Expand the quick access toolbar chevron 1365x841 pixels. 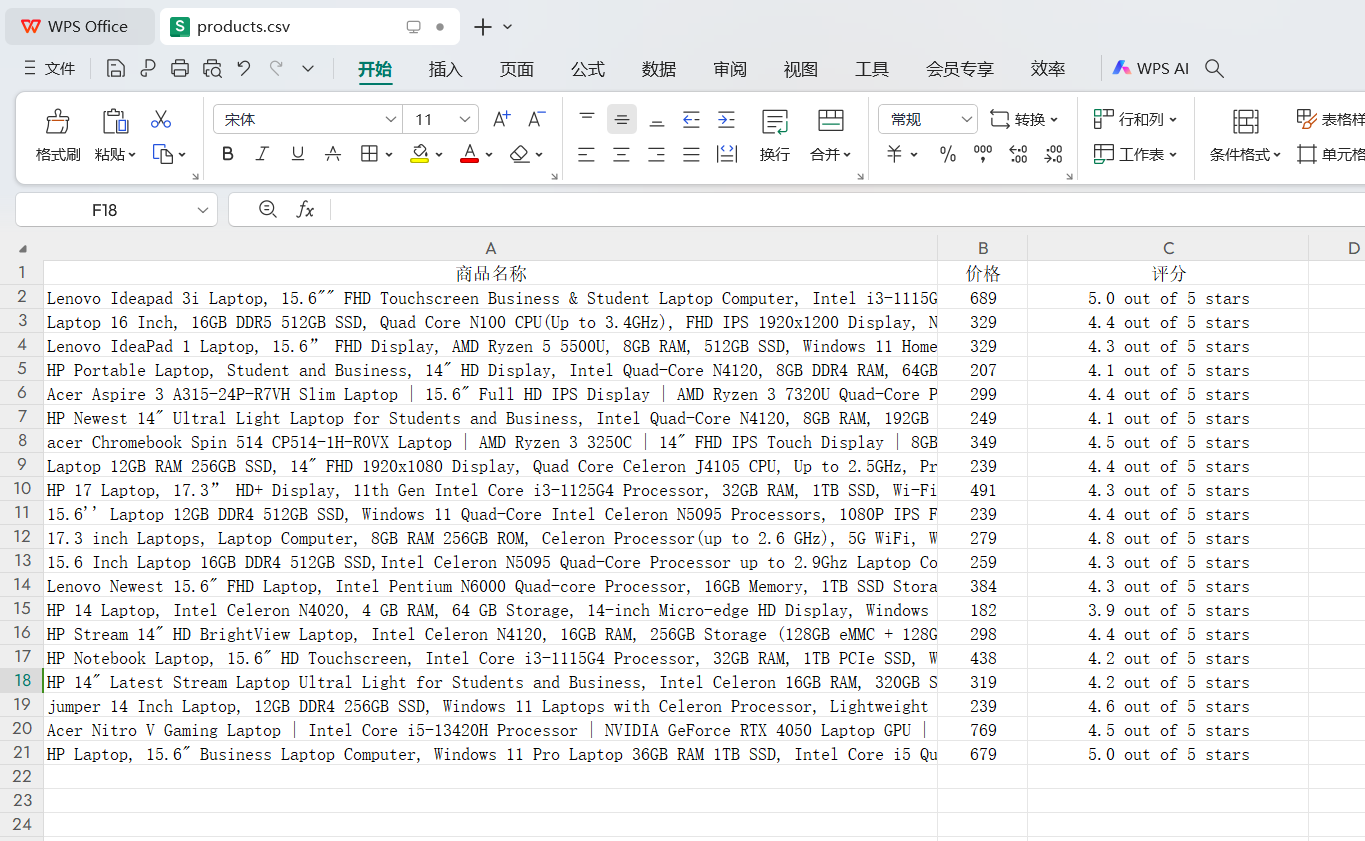point(308,68)
